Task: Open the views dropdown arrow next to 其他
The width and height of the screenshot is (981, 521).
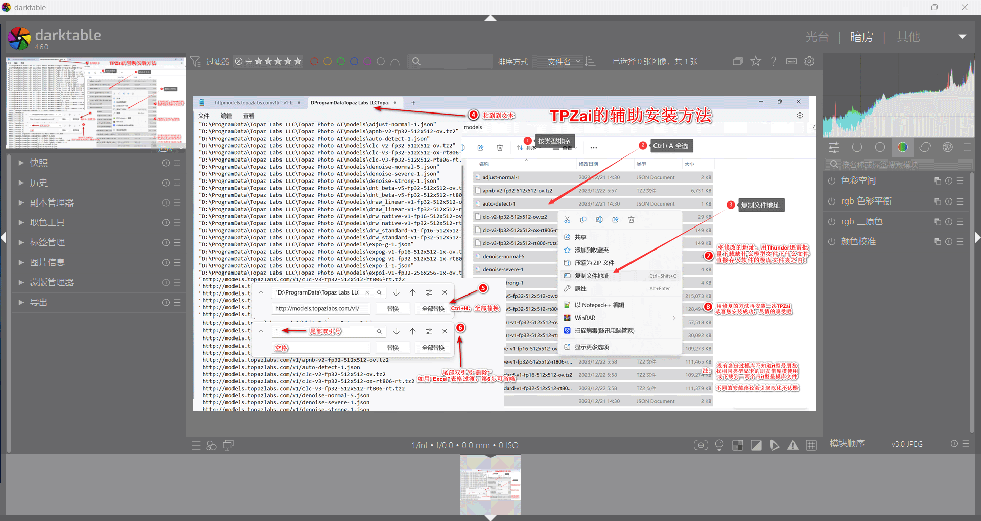Action: (x=962, y=37)
